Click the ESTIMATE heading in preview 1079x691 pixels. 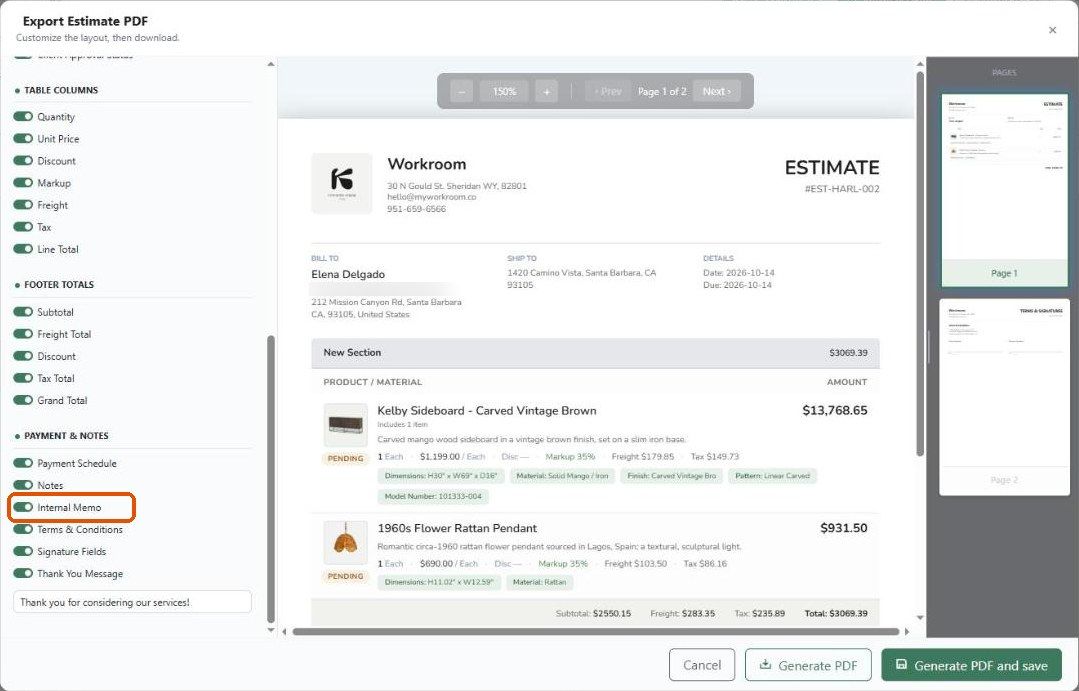click(x=832, y=167)
